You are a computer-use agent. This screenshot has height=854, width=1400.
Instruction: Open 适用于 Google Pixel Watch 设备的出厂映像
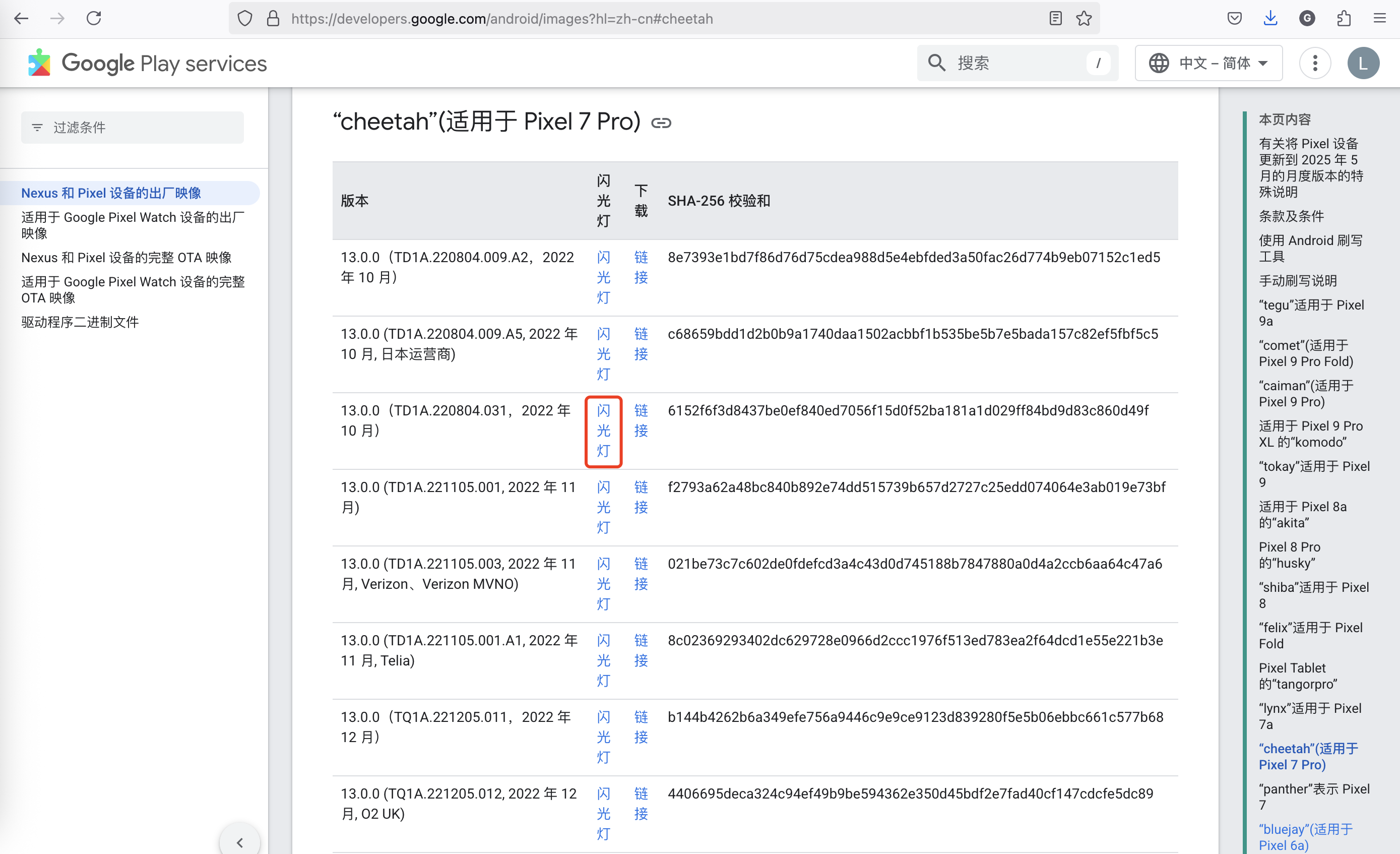tap(133, 225)
